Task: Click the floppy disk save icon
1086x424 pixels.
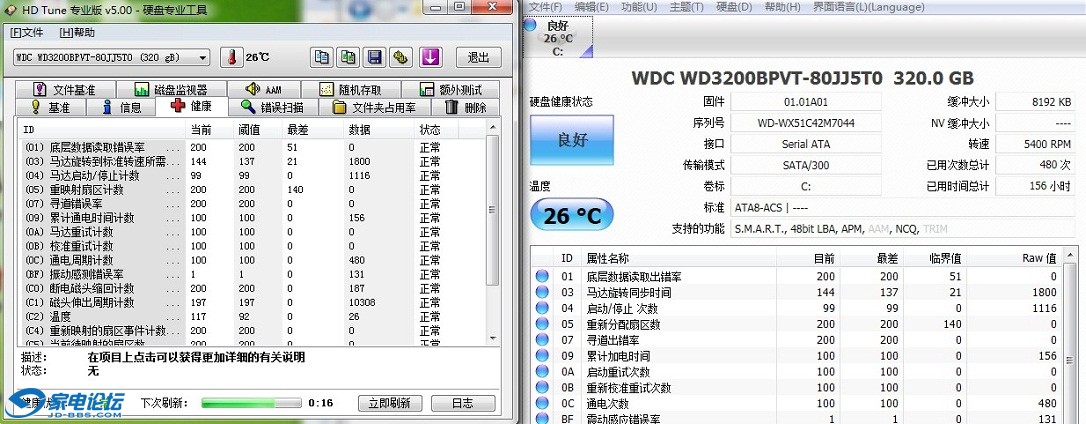Action: click(375, 57)
